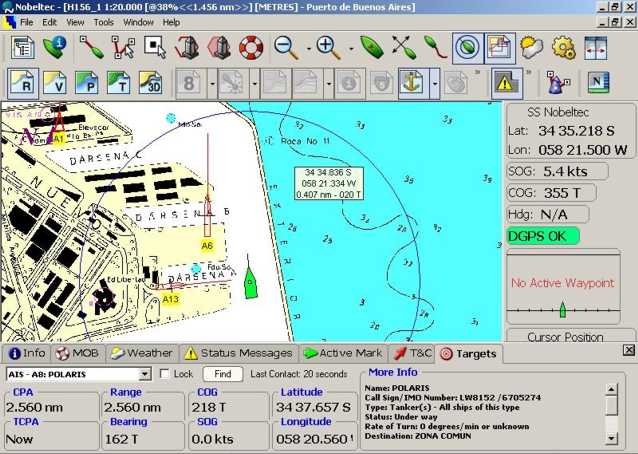Click the A1 AIS target label

tap(59, 139)
